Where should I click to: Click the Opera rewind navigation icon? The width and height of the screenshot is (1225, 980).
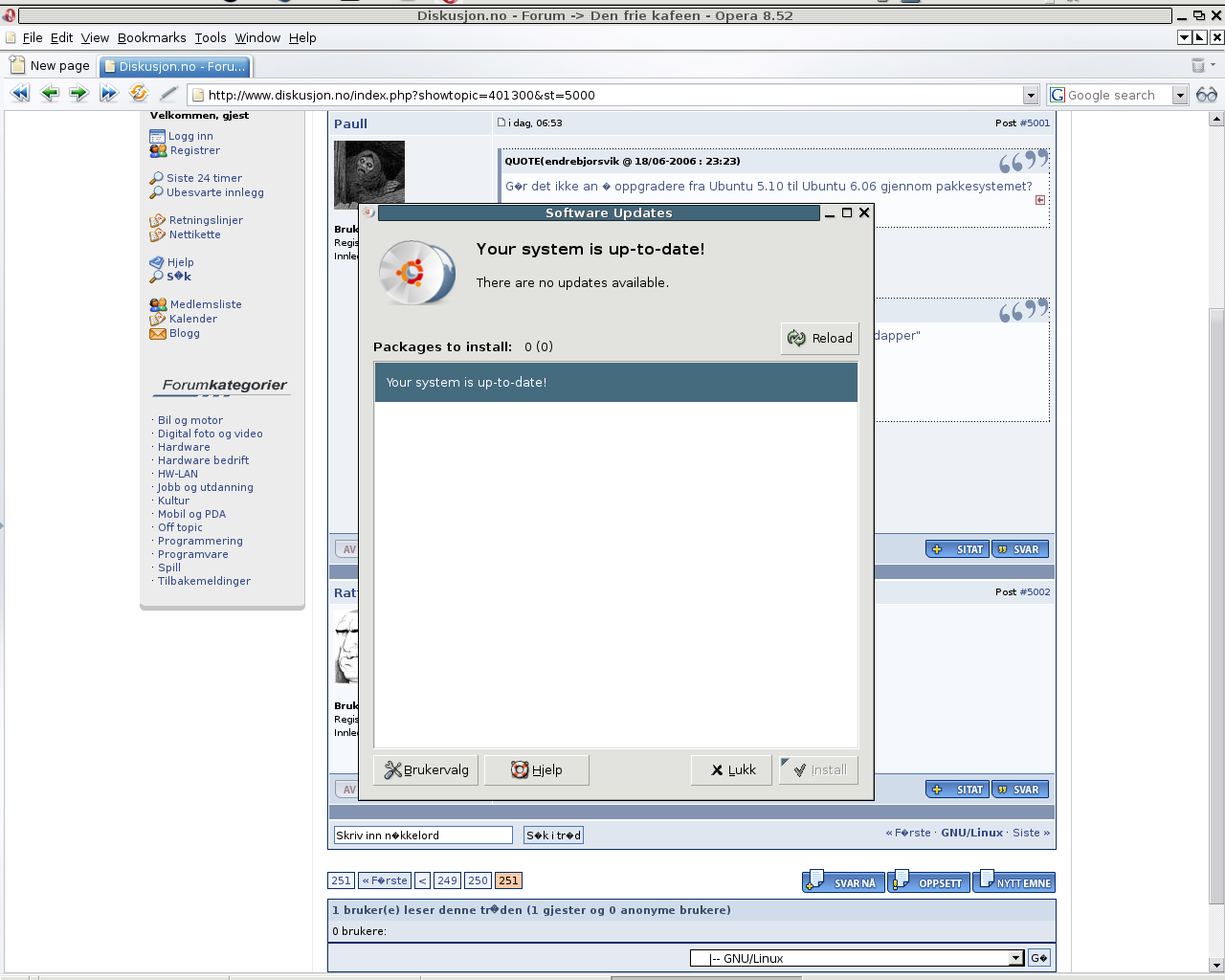[x=20, y=94]
